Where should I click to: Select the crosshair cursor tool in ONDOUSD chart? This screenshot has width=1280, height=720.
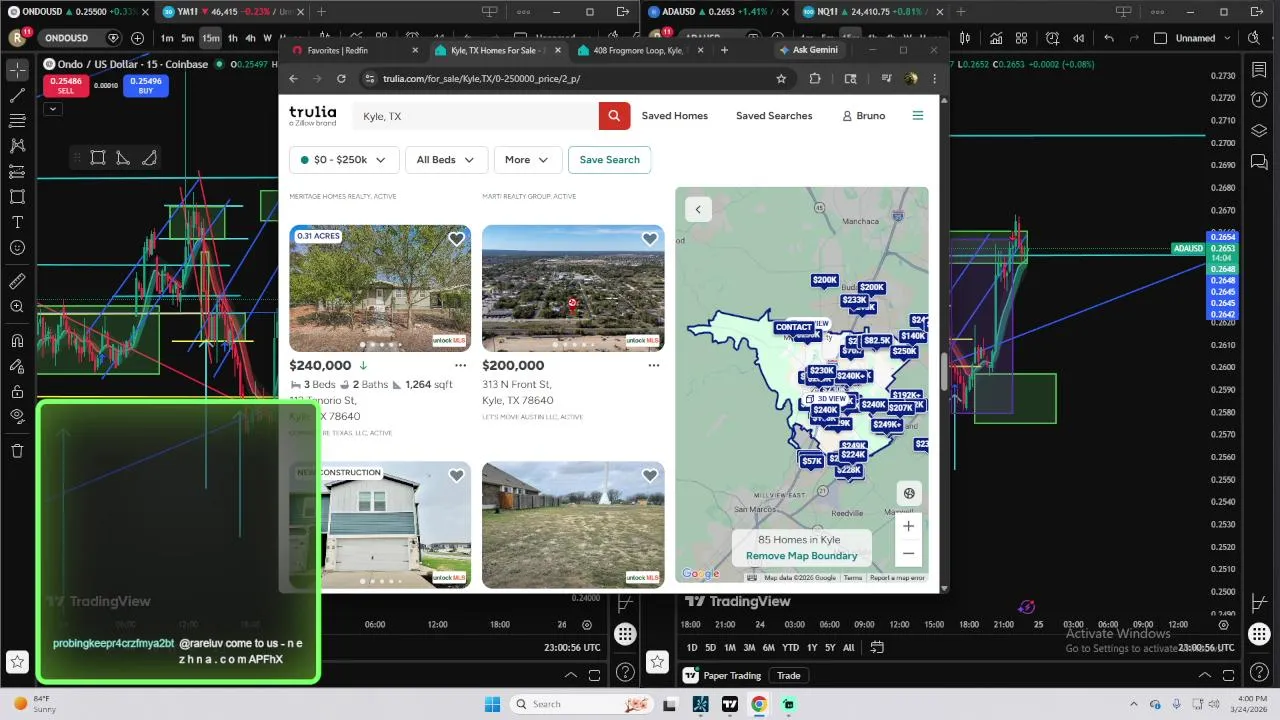(x=17, y=70)
